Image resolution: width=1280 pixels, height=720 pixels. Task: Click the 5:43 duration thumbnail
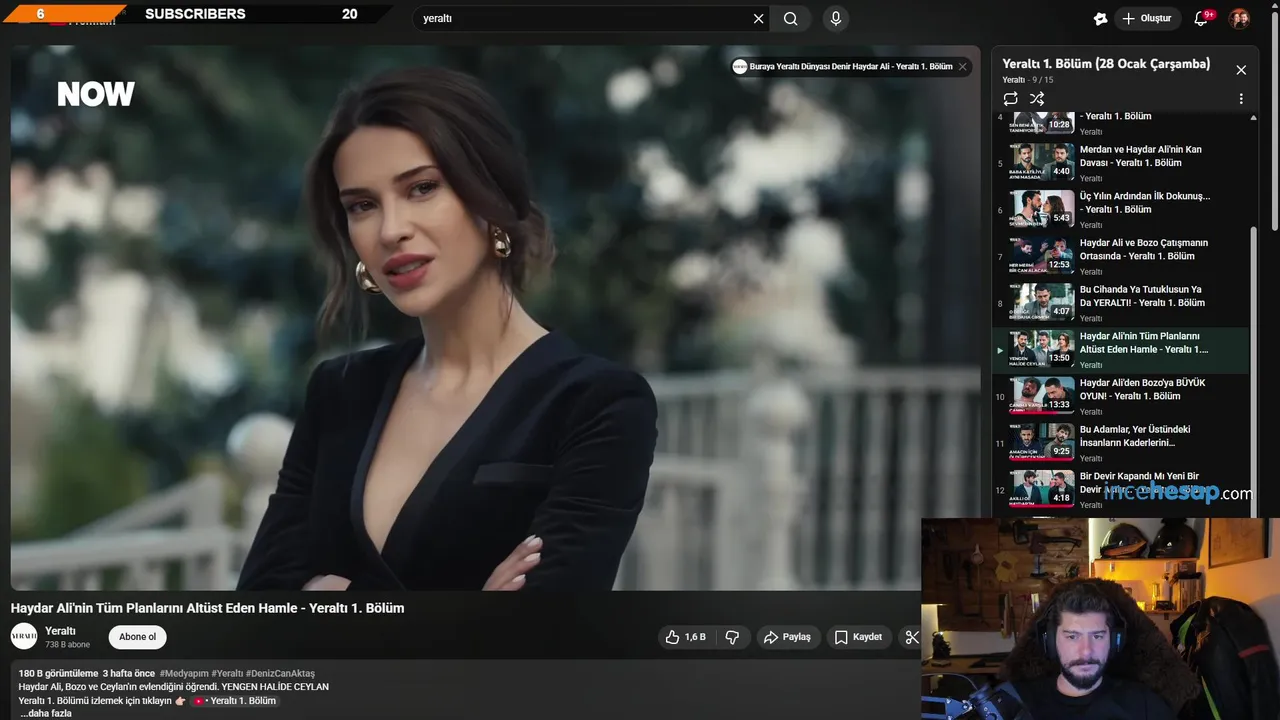(x=1042, y=209)
